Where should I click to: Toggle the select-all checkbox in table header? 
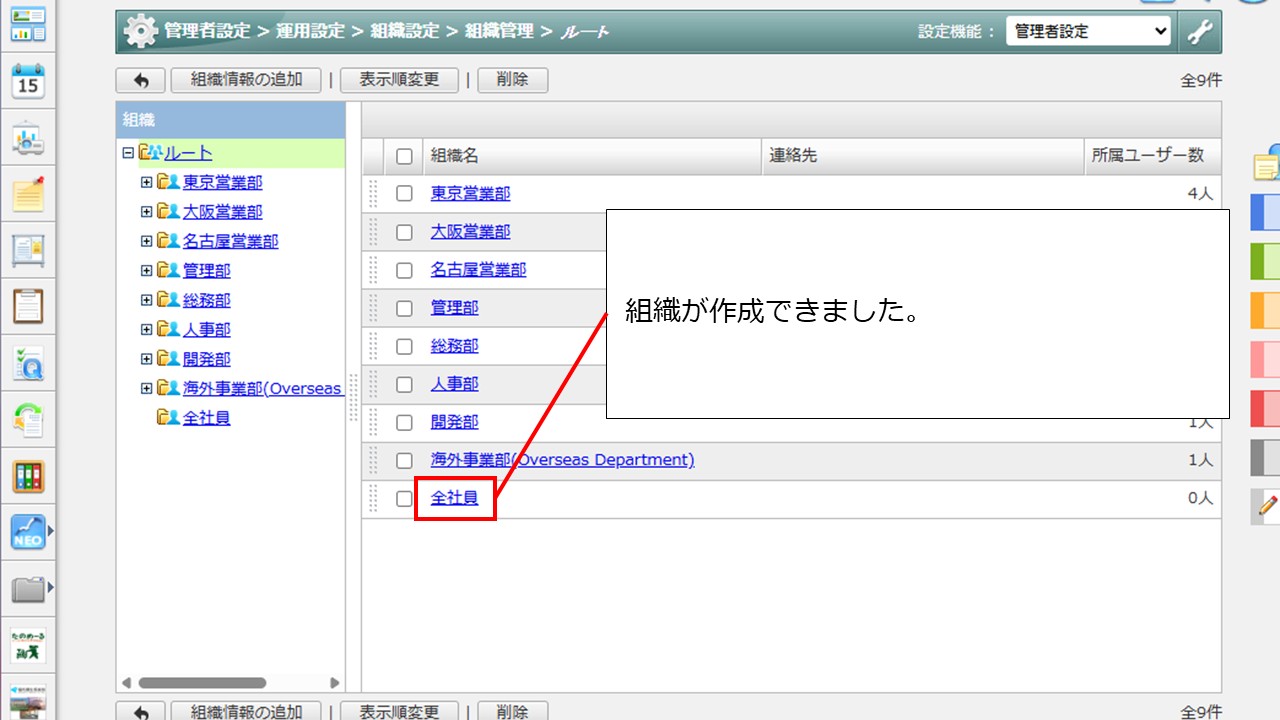tap(404, 156)
